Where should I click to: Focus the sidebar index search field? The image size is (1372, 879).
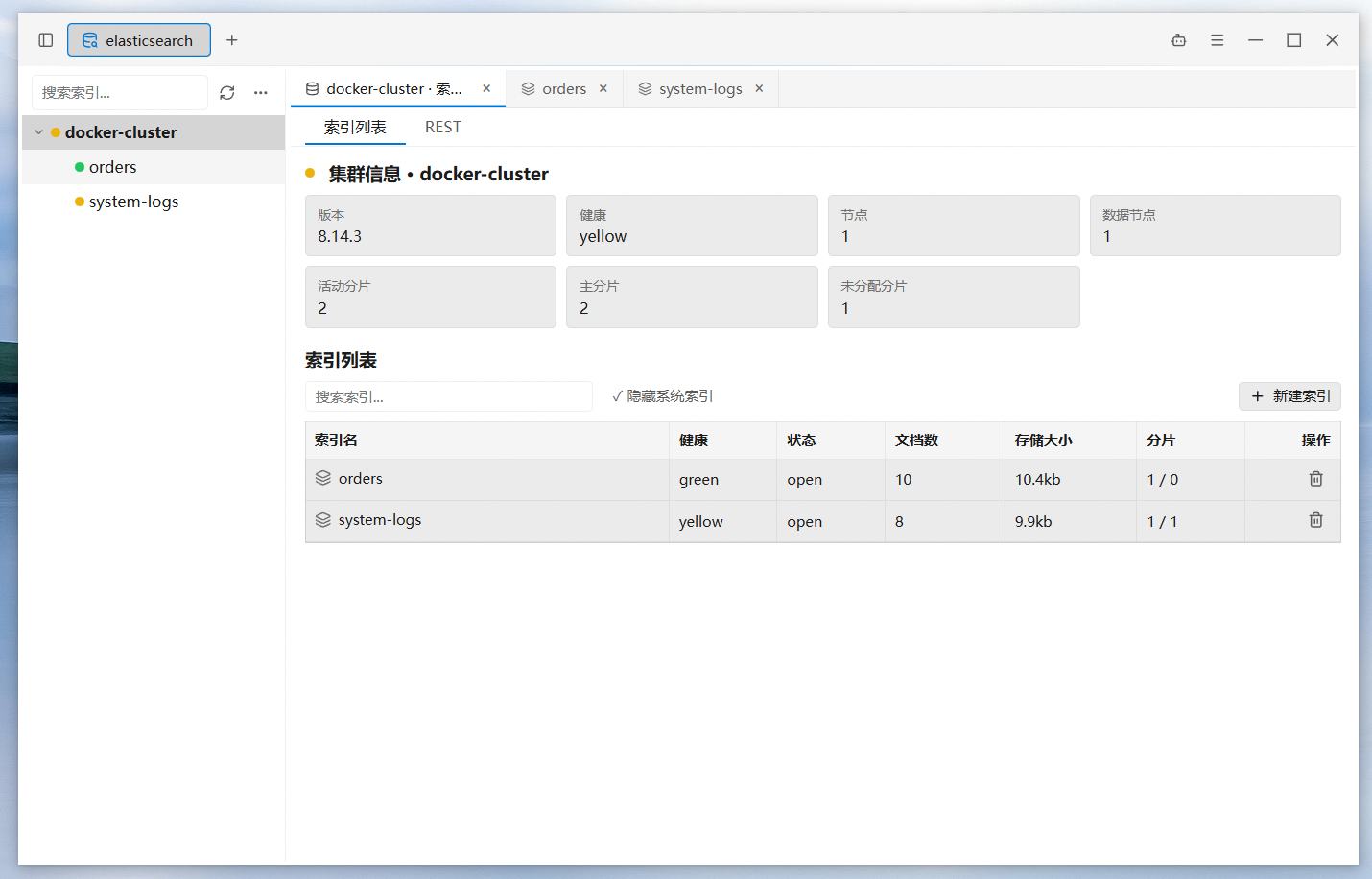(x=120, y=93)
